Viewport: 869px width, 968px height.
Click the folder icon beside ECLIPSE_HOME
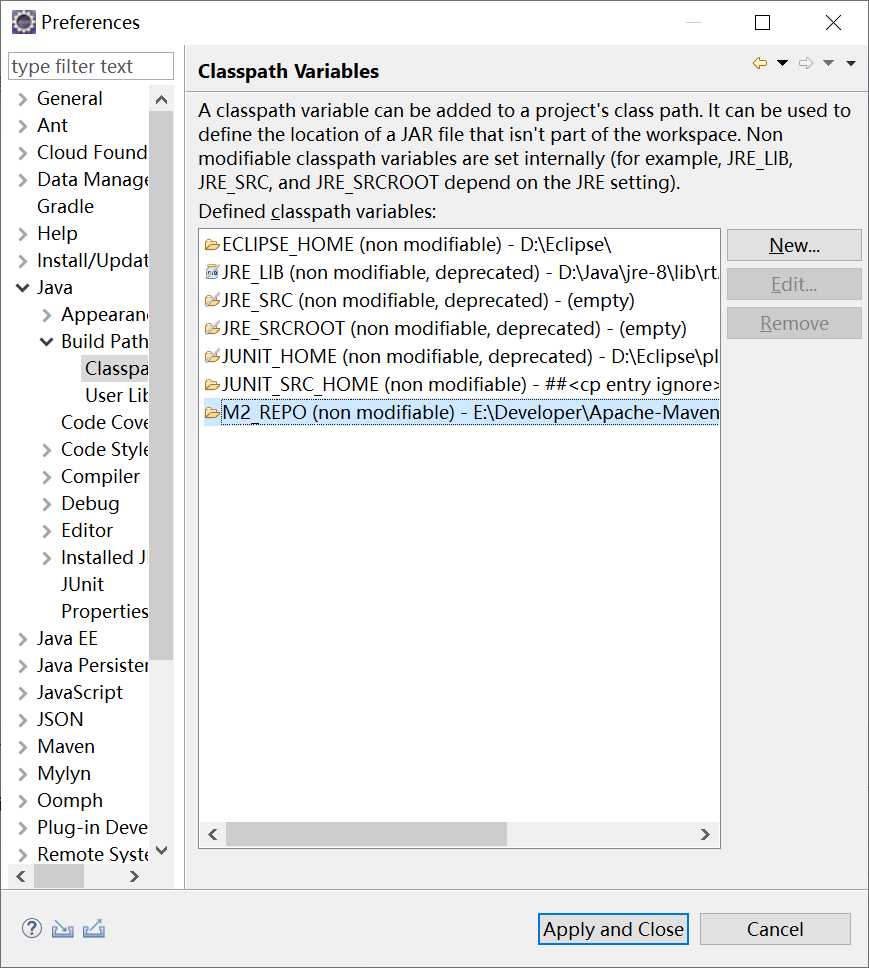click(211, 244)
